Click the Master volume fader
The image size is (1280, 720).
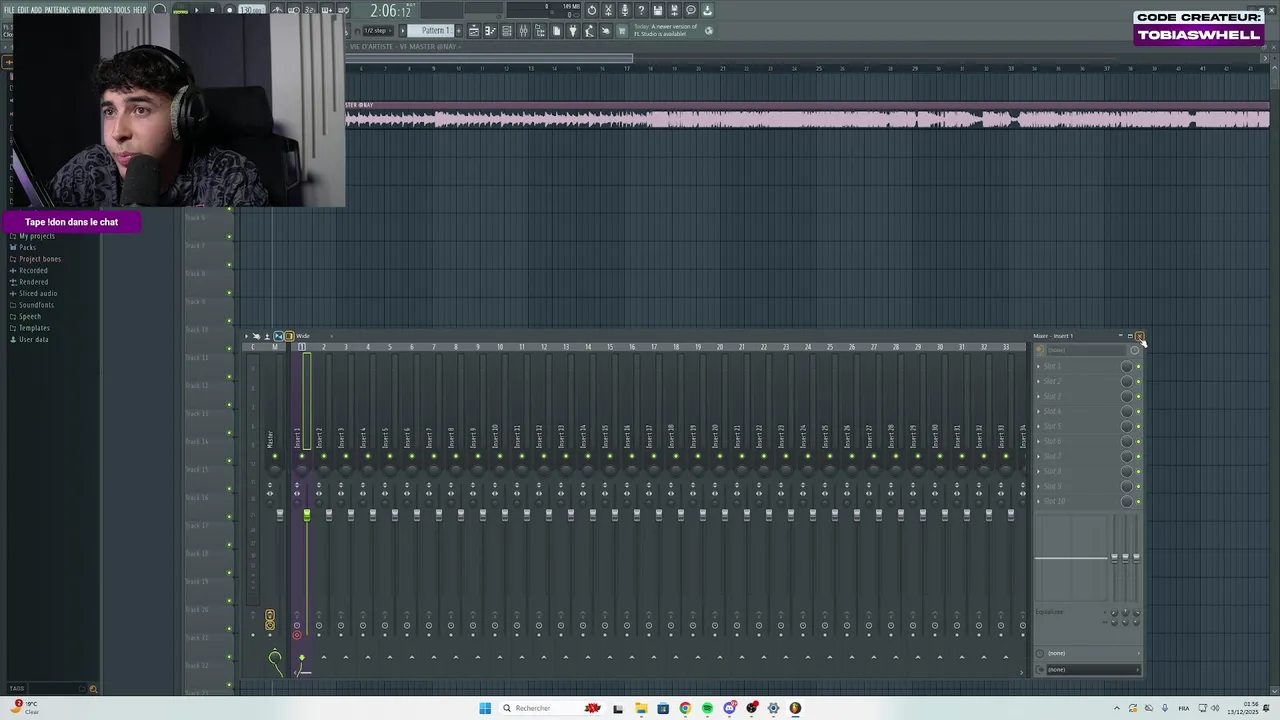coord(280,515)
